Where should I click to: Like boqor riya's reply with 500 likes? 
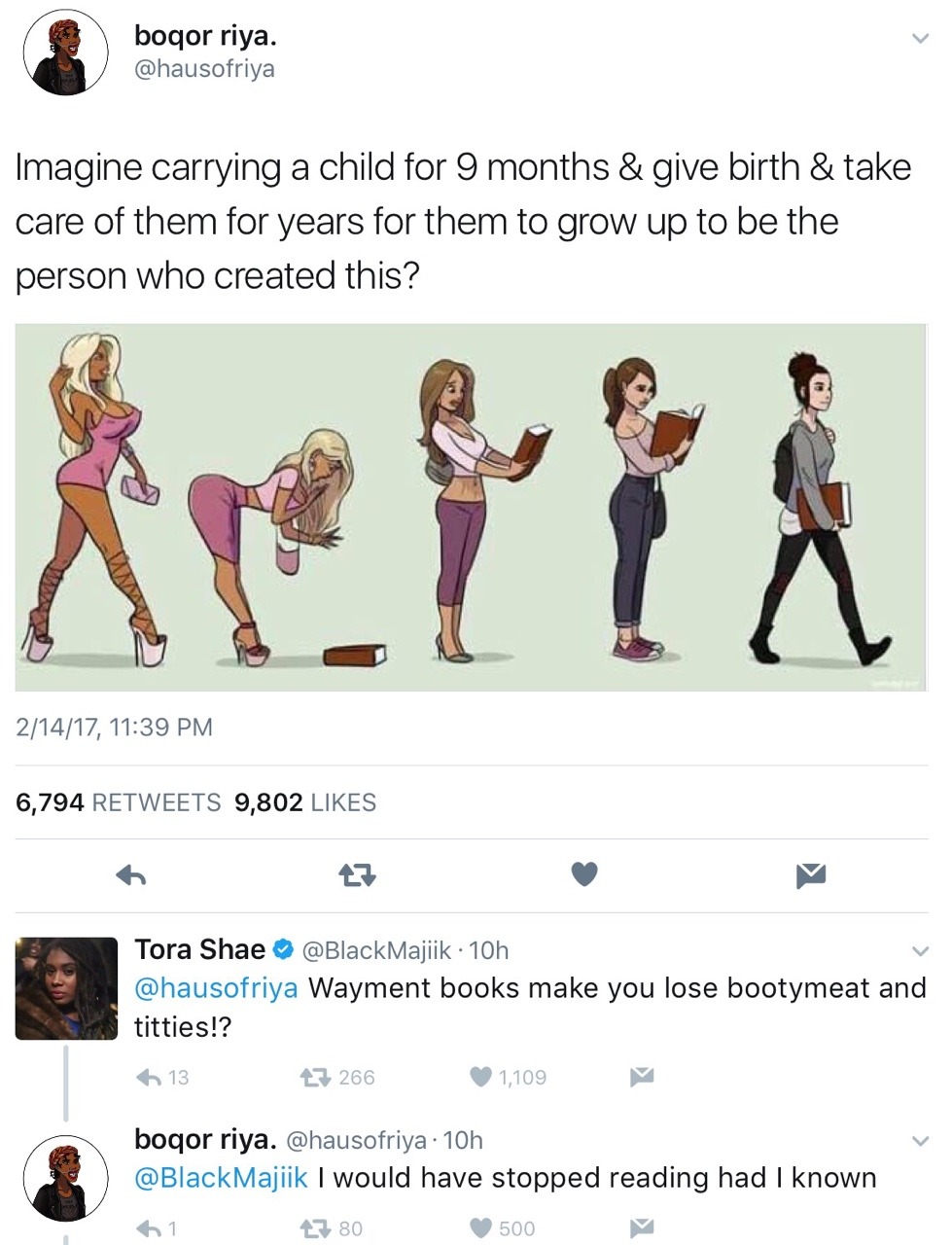pos(503,1228)
